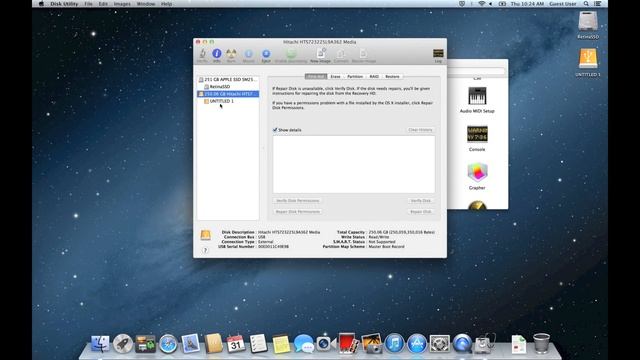
Task: Click the Eject toolbar icon
Action: 266,55
